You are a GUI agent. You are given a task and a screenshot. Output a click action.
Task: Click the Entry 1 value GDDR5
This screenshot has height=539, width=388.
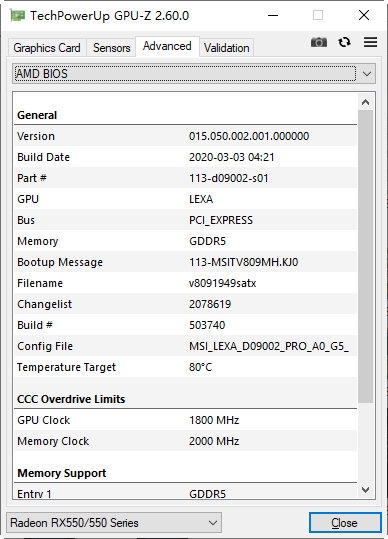(x=207, y=494)
